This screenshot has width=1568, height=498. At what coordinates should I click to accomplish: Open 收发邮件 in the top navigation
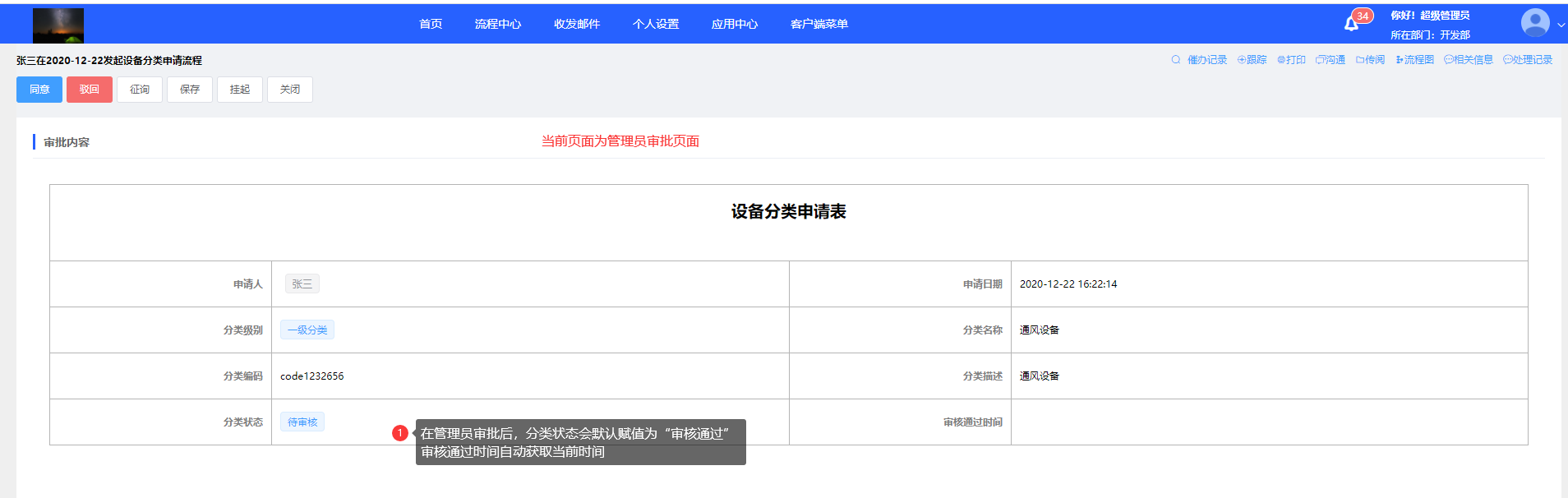pyautogui.click(x=576, y=24)
